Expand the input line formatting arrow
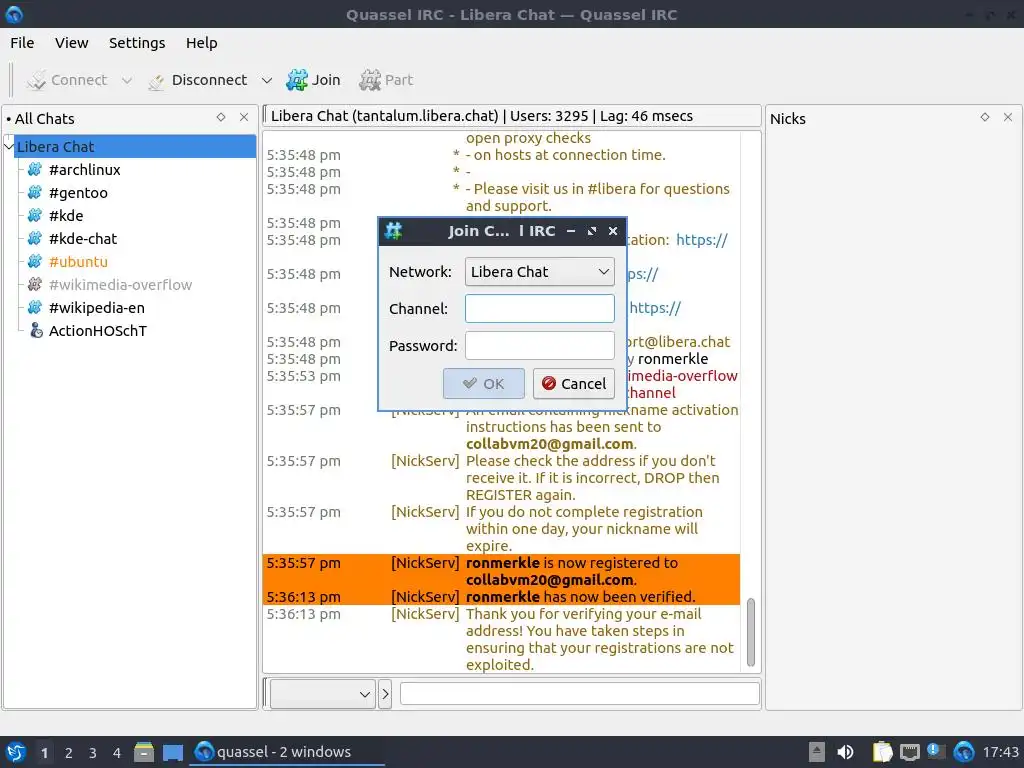Screen dimensions: 1024x768 [385, 694]
